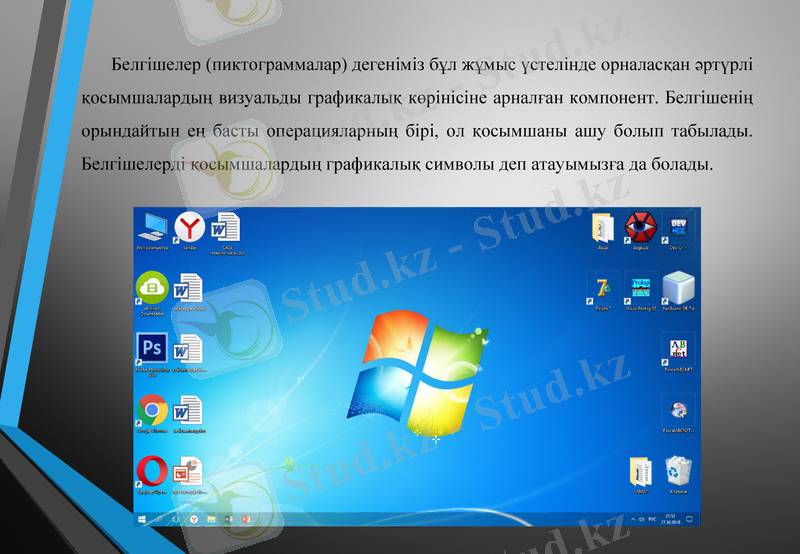The width and height of the screenshot is (800, 554).
Task: Open Task View from the taskbar
Action: [176, 519]
